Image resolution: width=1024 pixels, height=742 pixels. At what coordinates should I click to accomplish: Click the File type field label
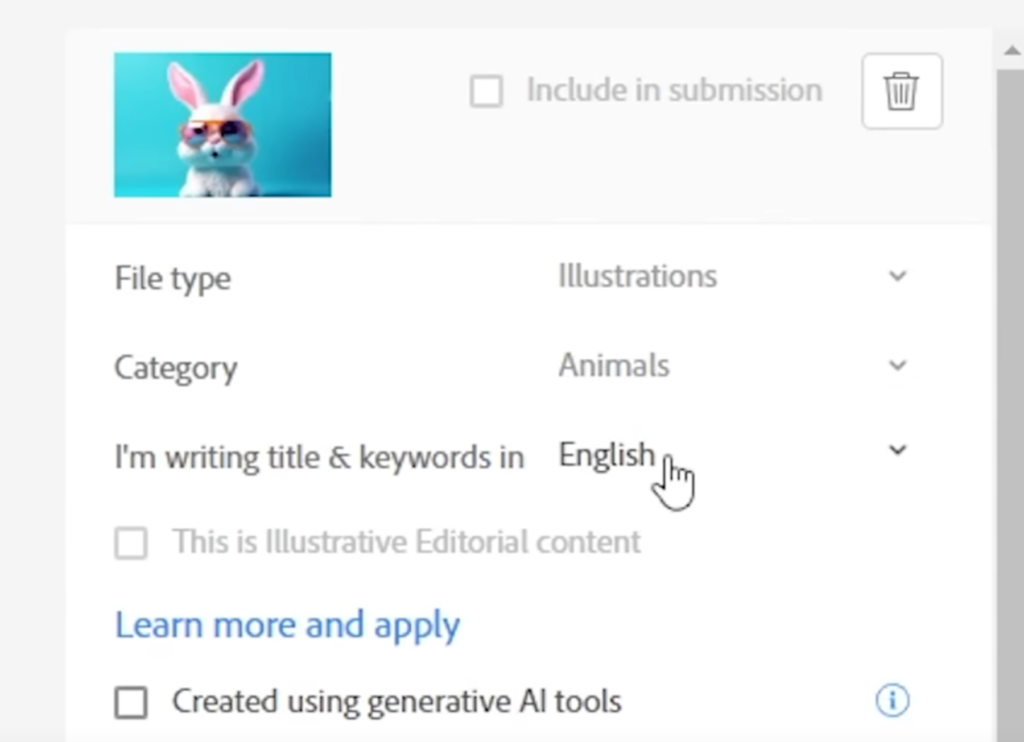pyautogui.click(x=172, y=278)
